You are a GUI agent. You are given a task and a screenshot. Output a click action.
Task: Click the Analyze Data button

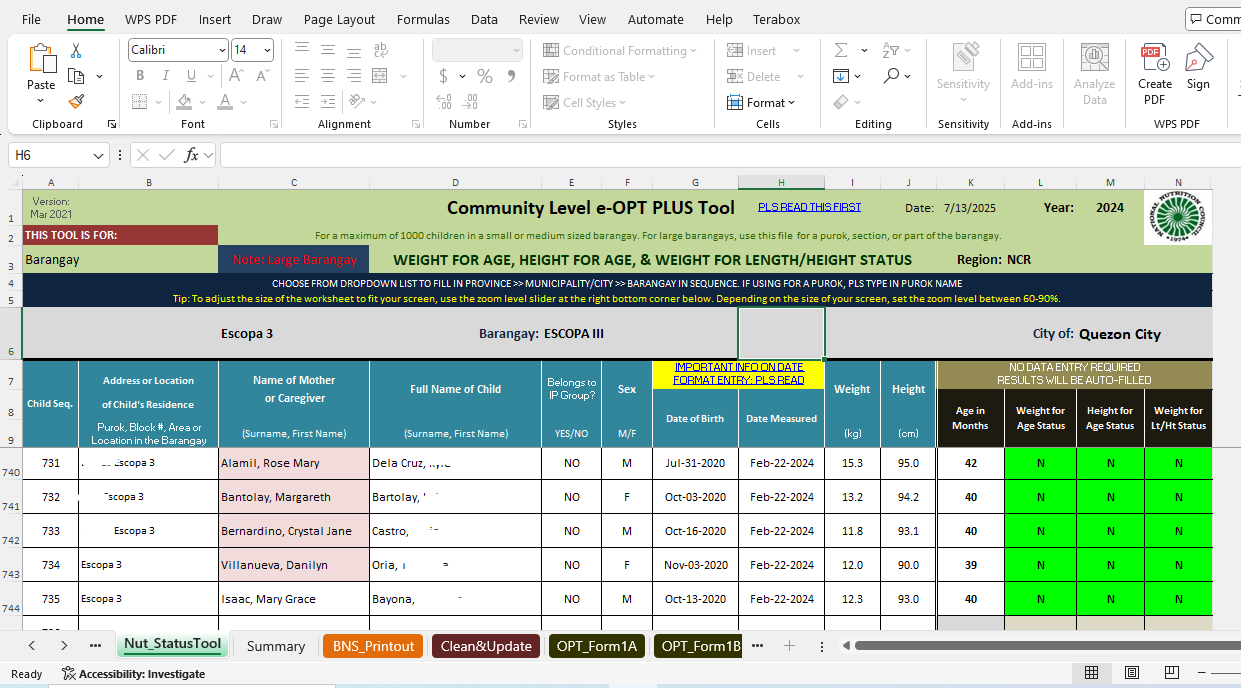pyautogui.click(x=1094, y=73)
